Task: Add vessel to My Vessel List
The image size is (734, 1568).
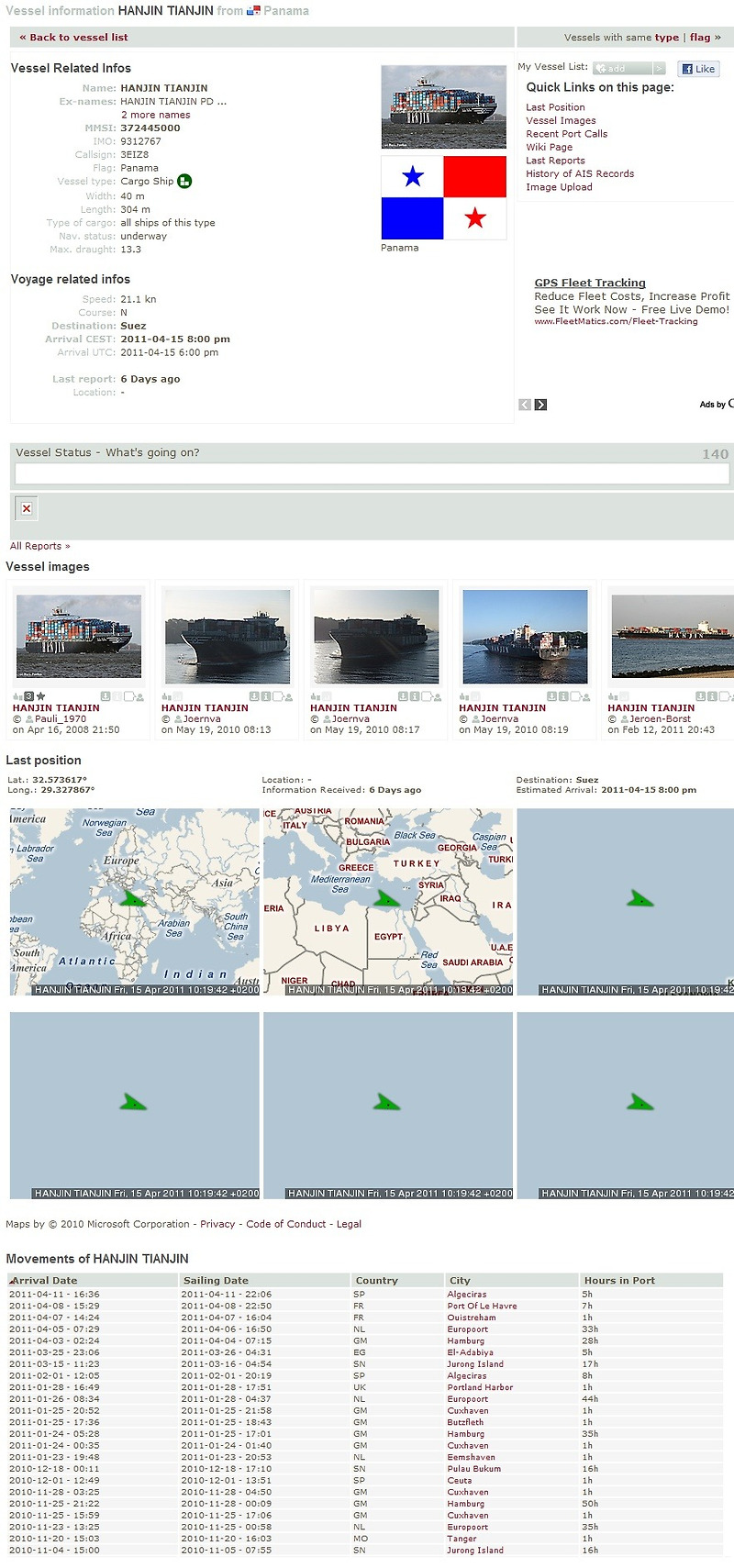Action: pyautogui.click(x=622, y=69)
